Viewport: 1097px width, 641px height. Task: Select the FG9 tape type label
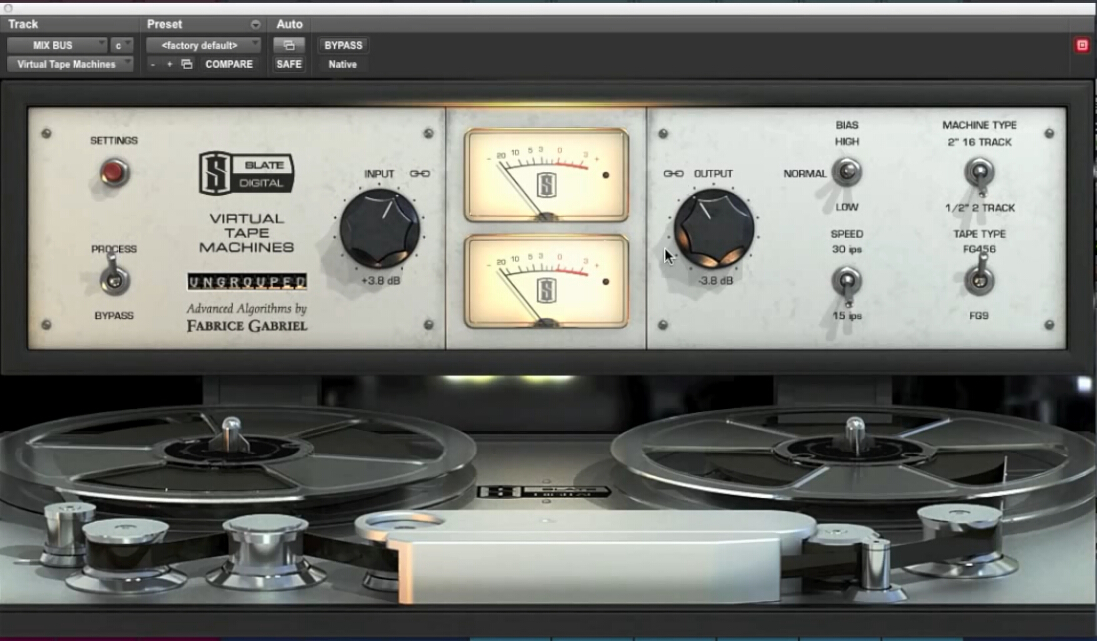979,316
